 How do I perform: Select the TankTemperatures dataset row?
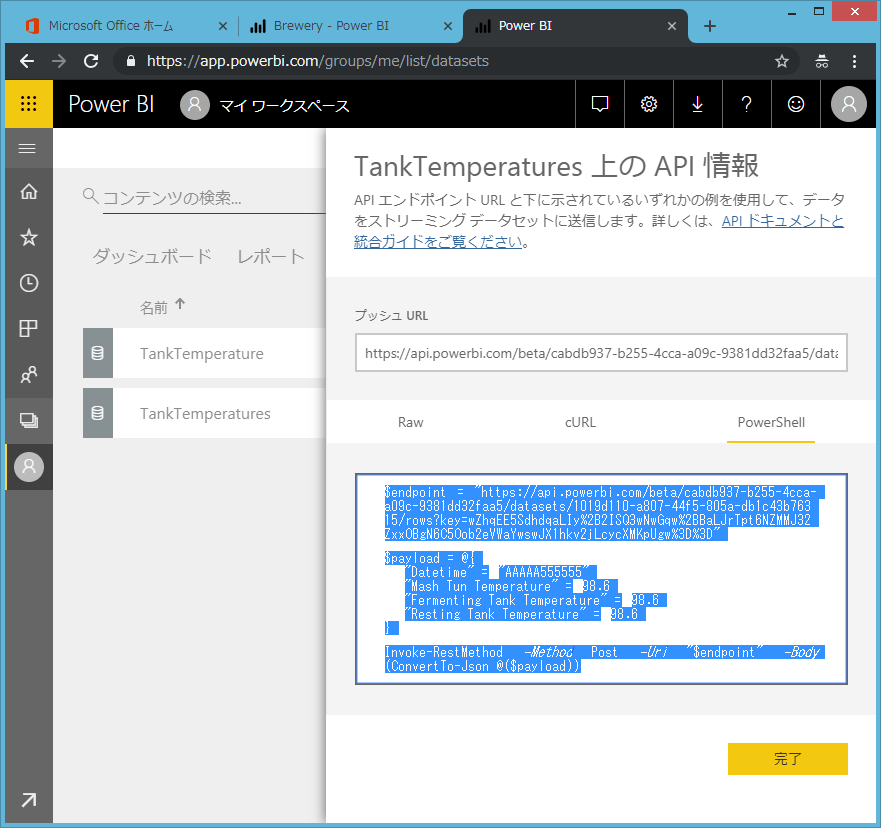(x=205, y=413)
